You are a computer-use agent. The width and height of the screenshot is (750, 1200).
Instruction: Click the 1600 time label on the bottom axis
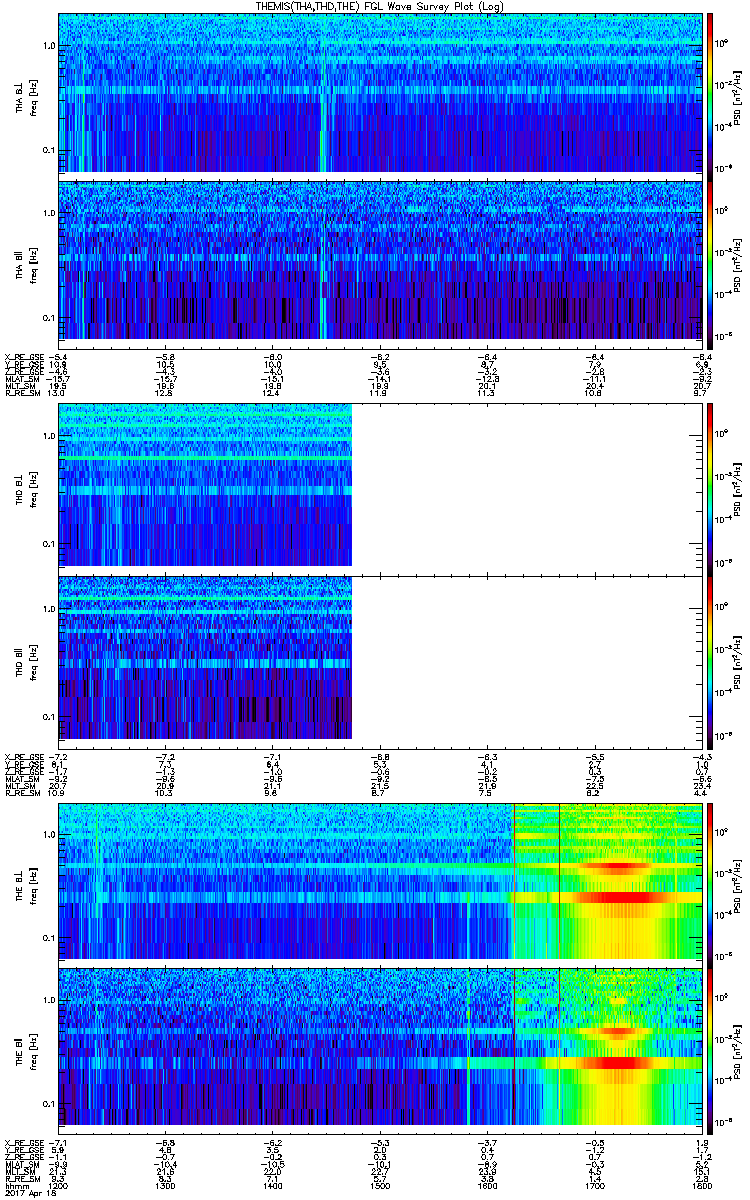pyautogui.click(x=488, y=1186)
